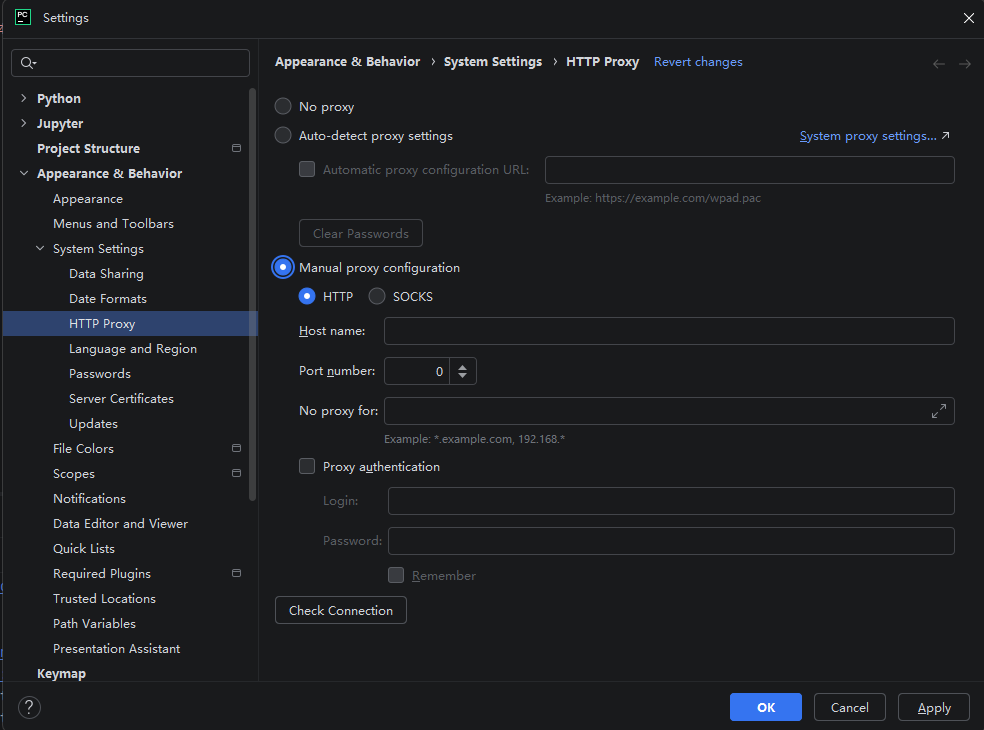
Task: Click the project-level icon next to Required Plugins
Action: coord(237,573)
